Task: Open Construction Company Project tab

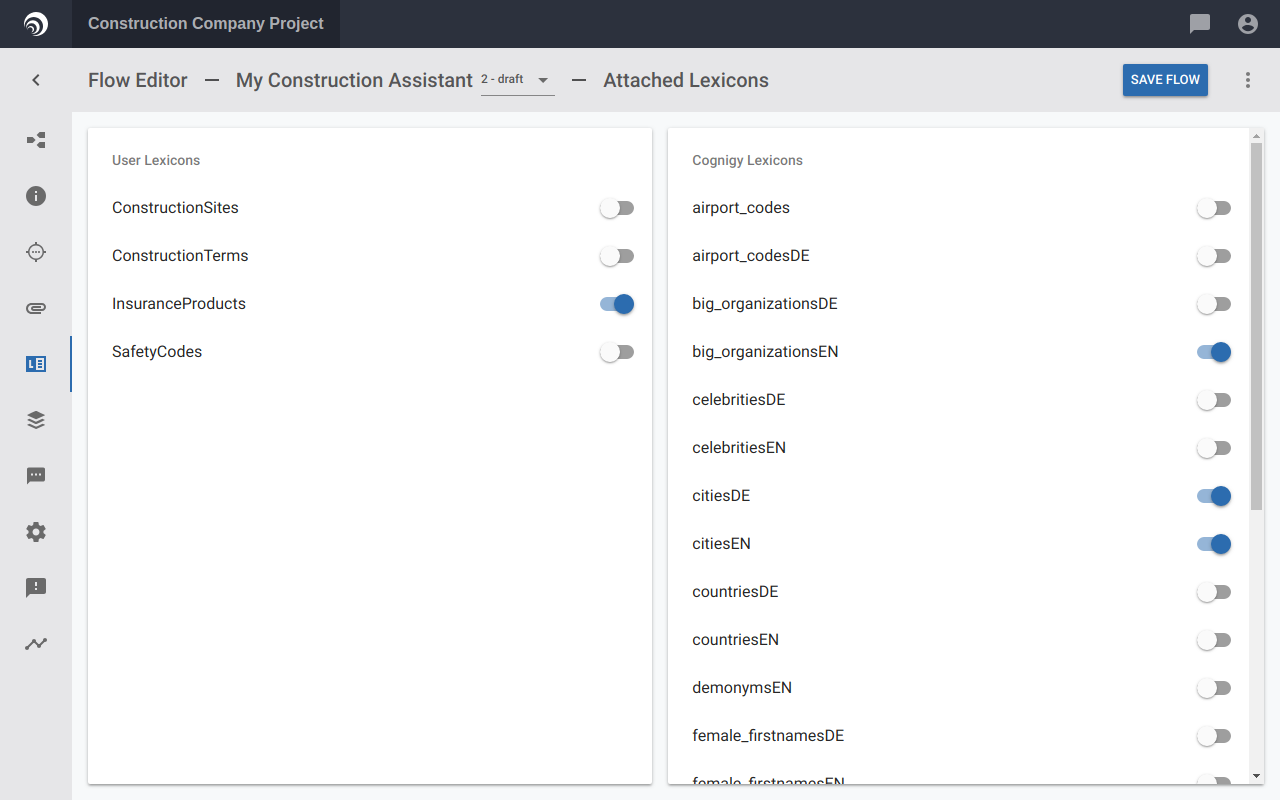Action: pos(206,24)
